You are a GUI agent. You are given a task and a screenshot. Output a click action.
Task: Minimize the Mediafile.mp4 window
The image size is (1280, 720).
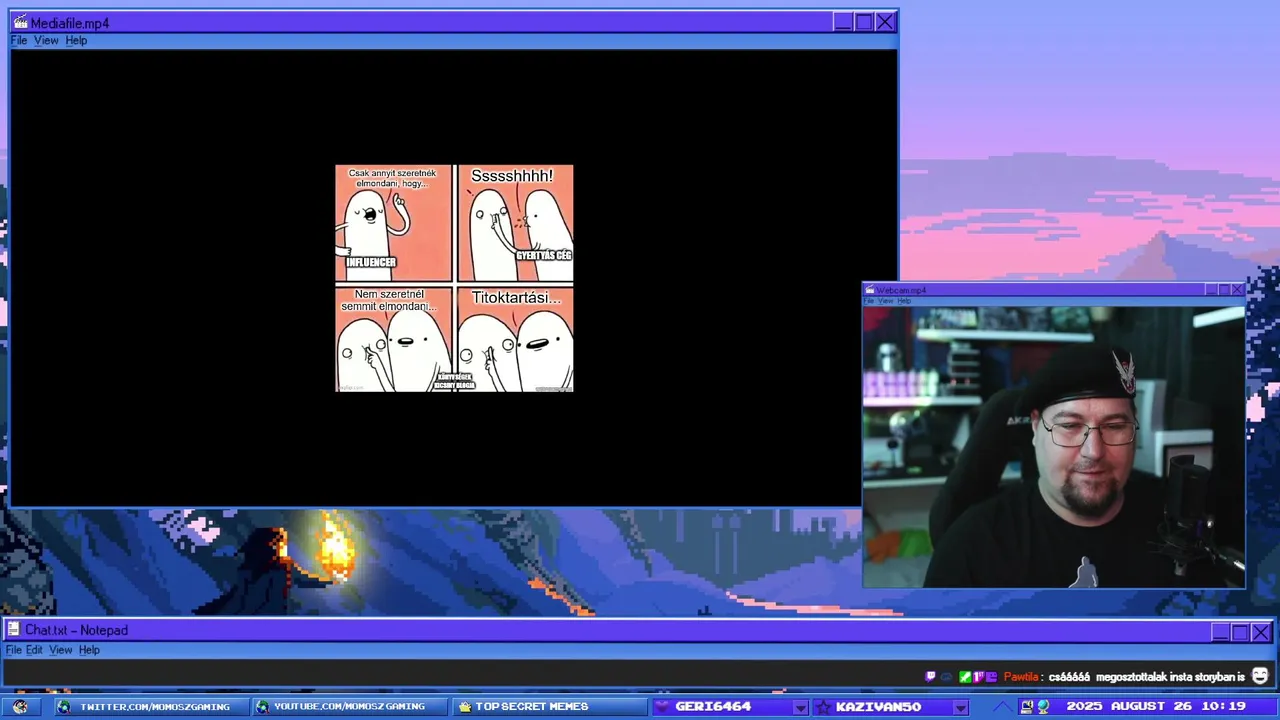click(x=843, y=22)
